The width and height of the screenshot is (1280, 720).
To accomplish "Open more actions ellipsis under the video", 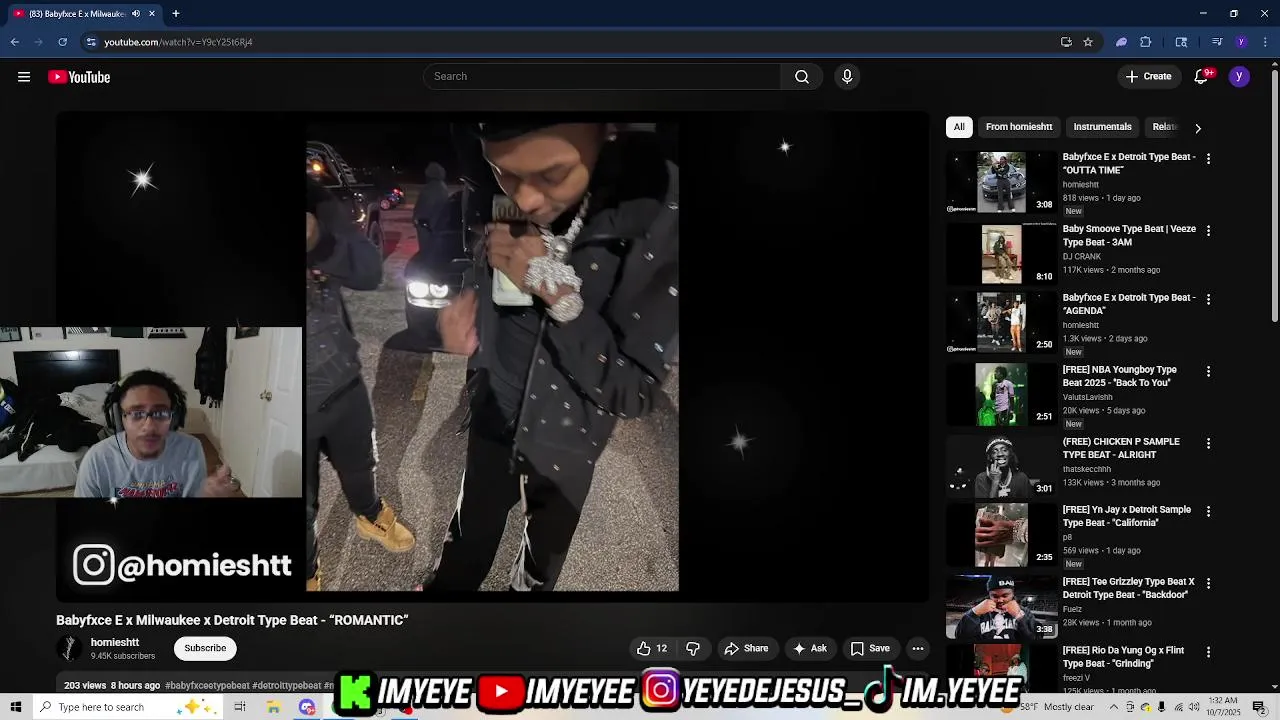I will tap(918, 648).
